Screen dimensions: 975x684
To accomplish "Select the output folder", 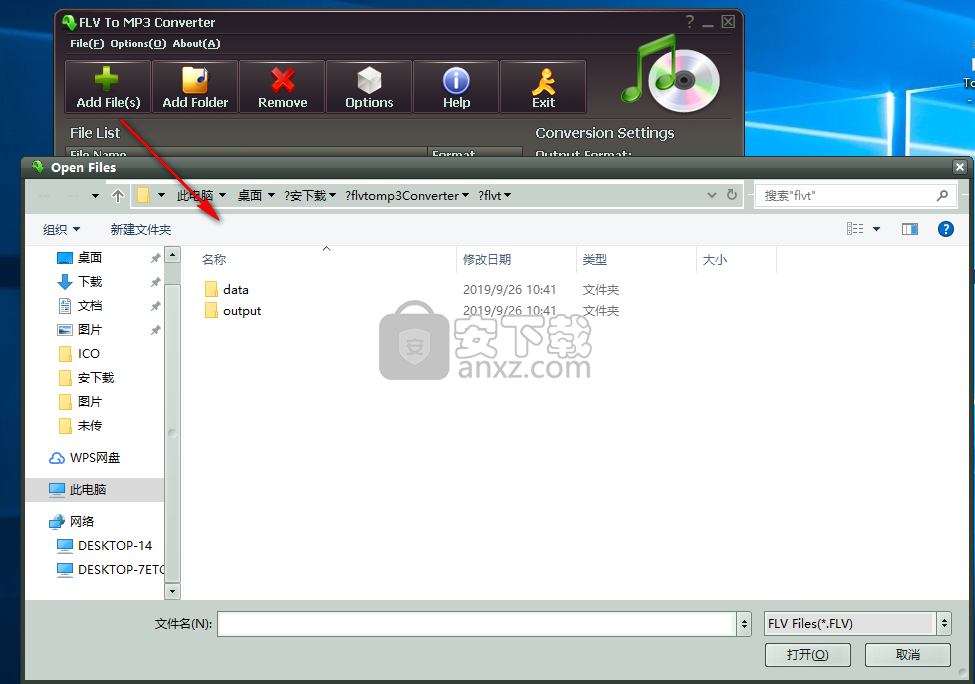I will (x=242, y=311).
